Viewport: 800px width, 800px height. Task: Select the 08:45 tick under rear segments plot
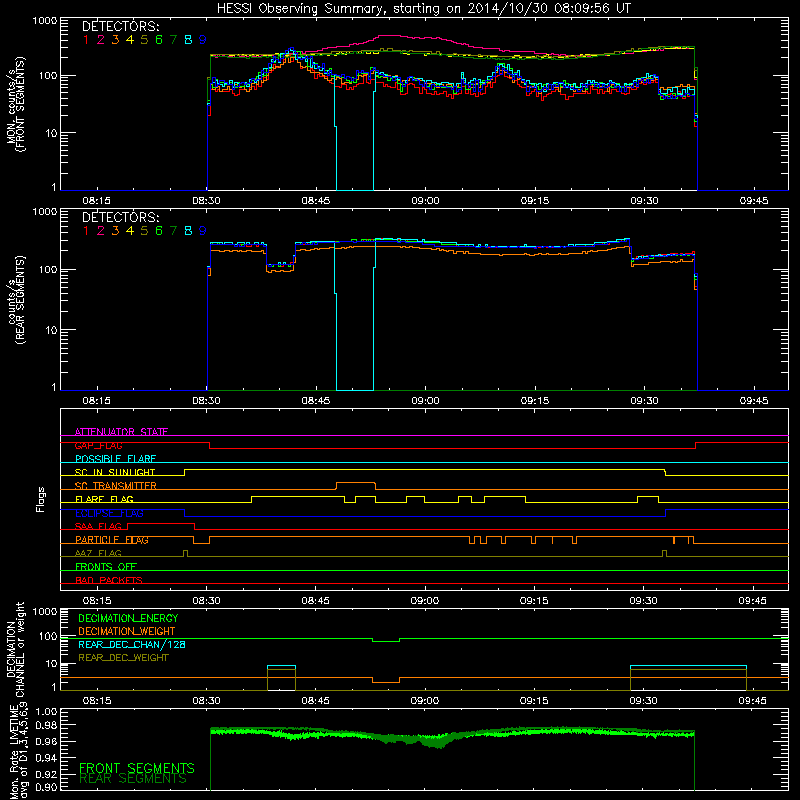point(316,401)
